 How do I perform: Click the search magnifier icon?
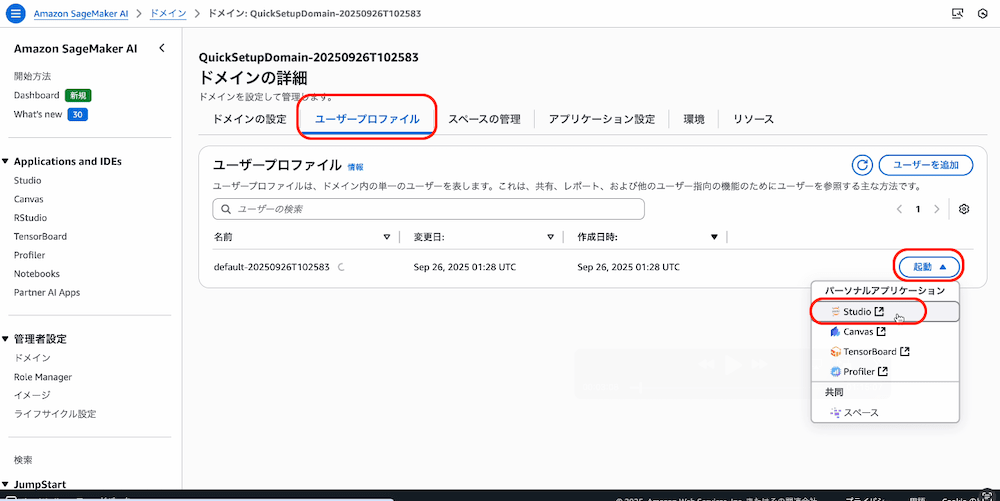click(226, 209)
